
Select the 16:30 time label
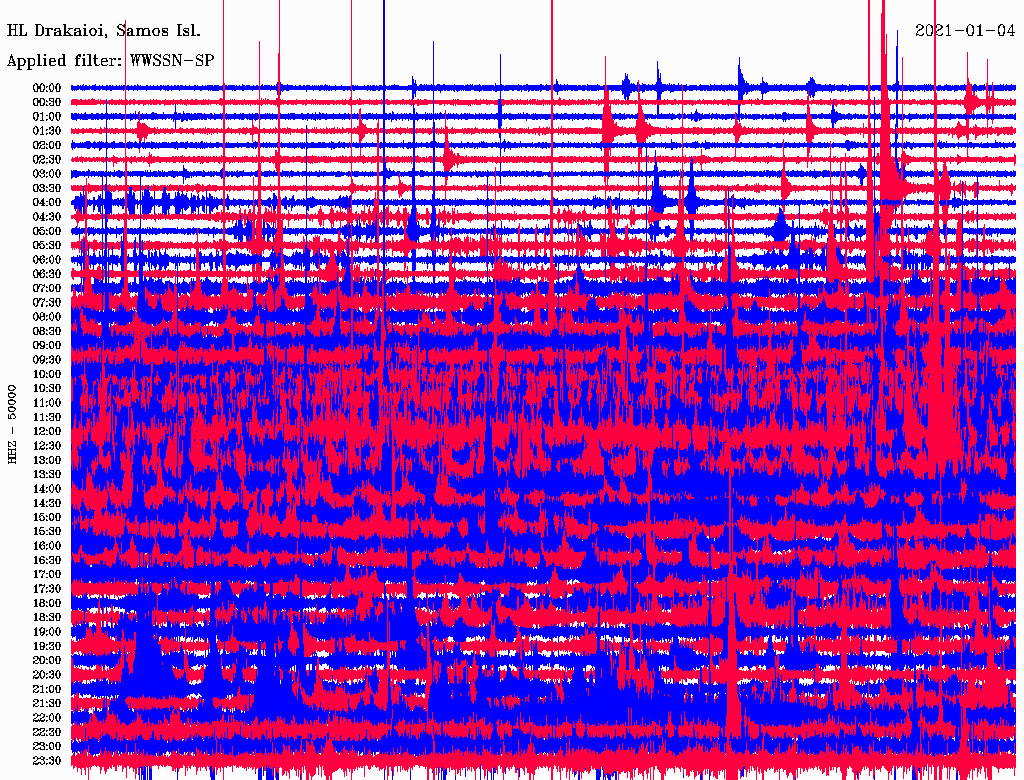(x=46, y=560)
